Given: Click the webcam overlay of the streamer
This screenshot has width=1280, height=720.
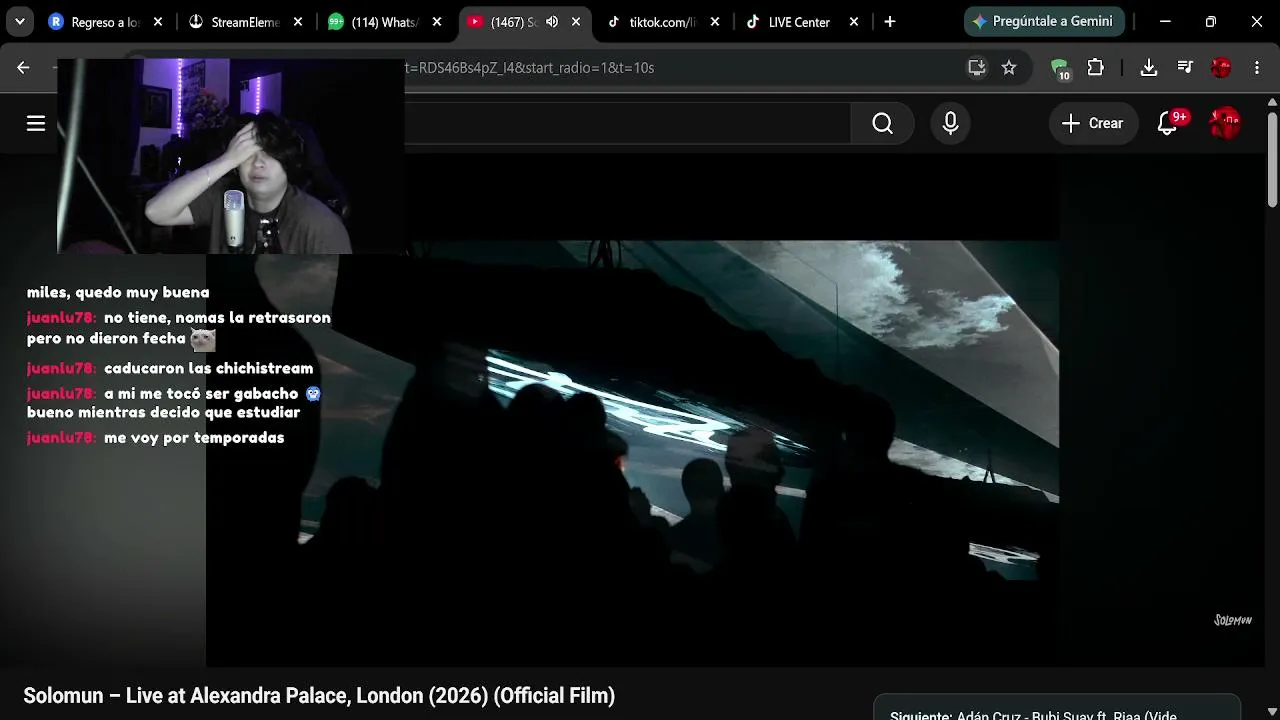Looking at the screenshot, I should [x=231, y=155].
